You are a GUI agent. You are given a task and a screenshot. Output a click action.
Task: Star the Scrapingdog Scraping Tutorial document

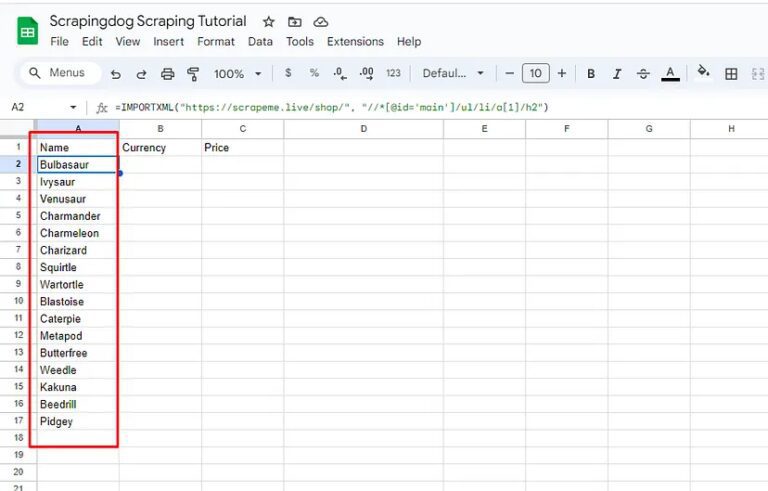(268, 21)
